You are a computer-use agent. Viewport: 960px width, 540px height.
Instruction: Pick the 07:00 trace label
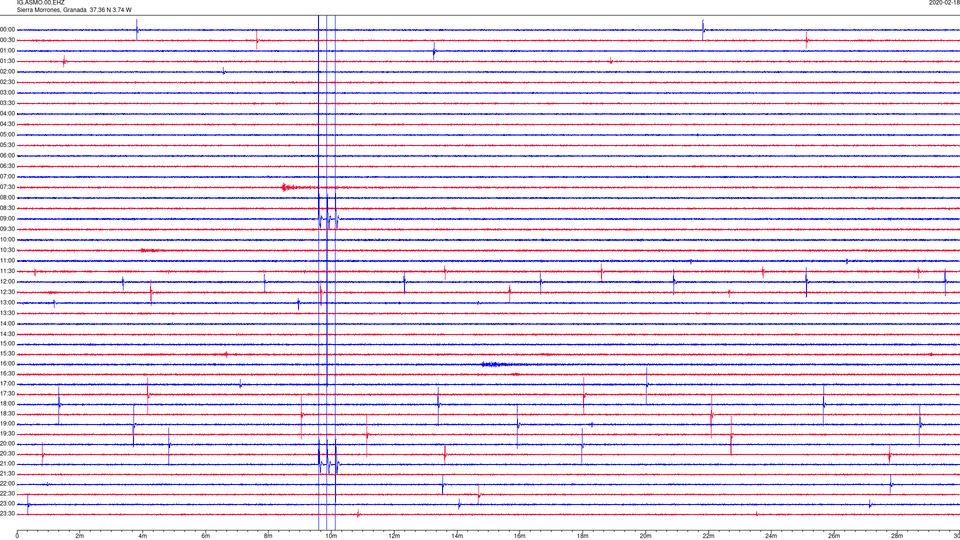tap(8, 177)
